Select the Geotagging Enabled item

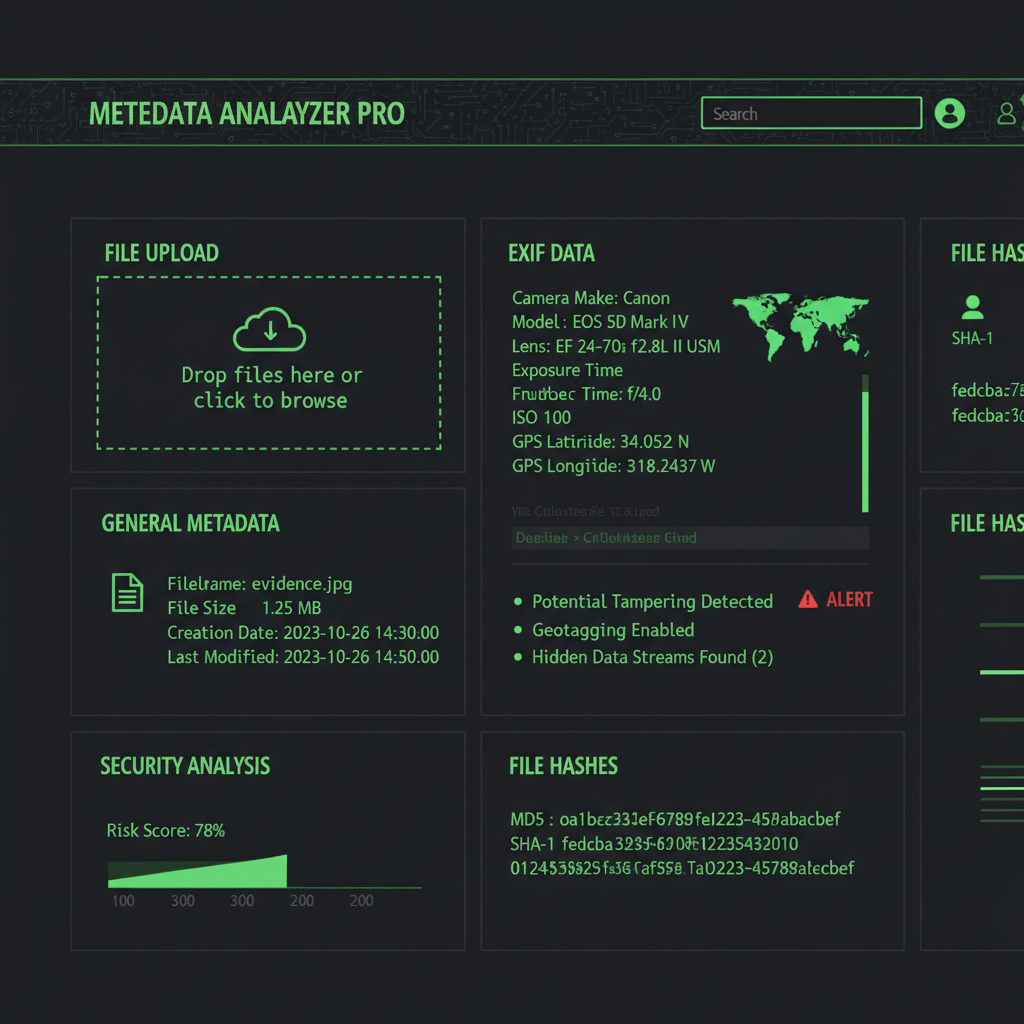[612, 630]
